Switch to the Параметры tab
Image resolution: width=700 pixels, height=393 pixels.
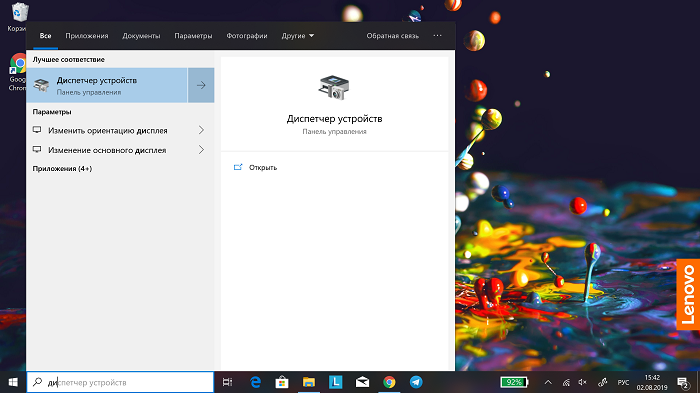pos(193,36)
